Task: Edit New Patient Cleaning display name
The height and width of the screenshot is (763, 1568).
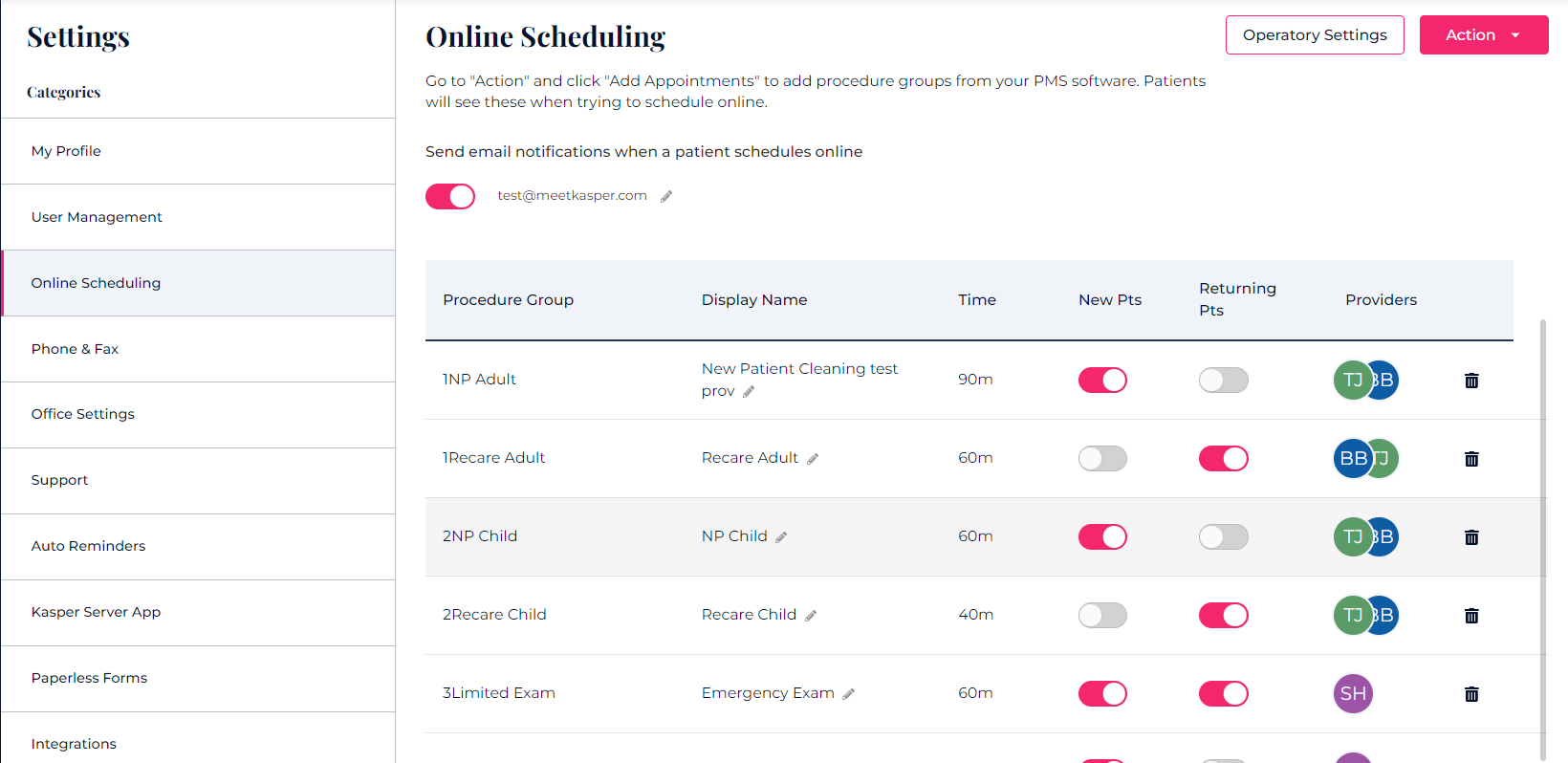Action: coord(749,391)
